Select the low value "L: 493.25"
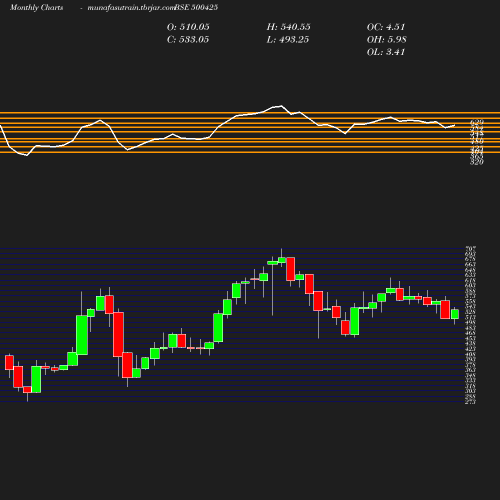The image size is (500, 500). [x=288, y=39]
